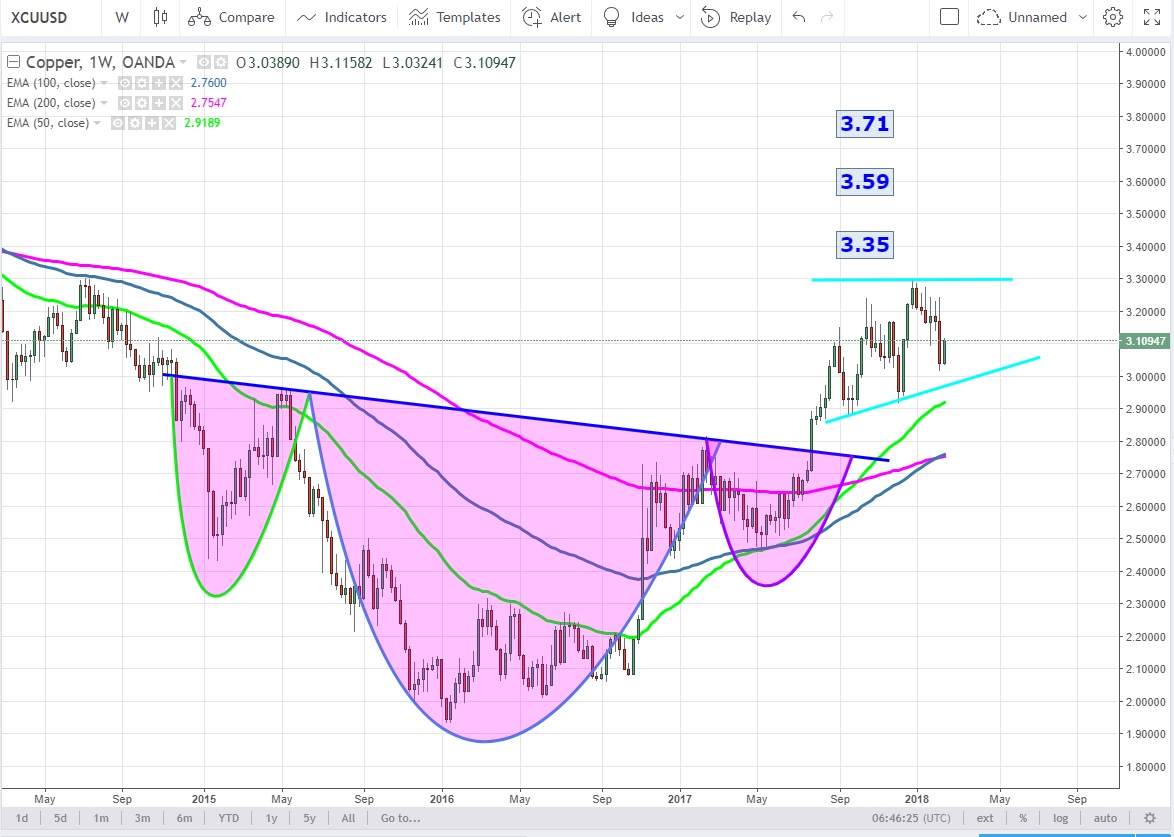Enter fullscreen mode
This screenshot has height=837, width=1174.
tap(1148, 17)
